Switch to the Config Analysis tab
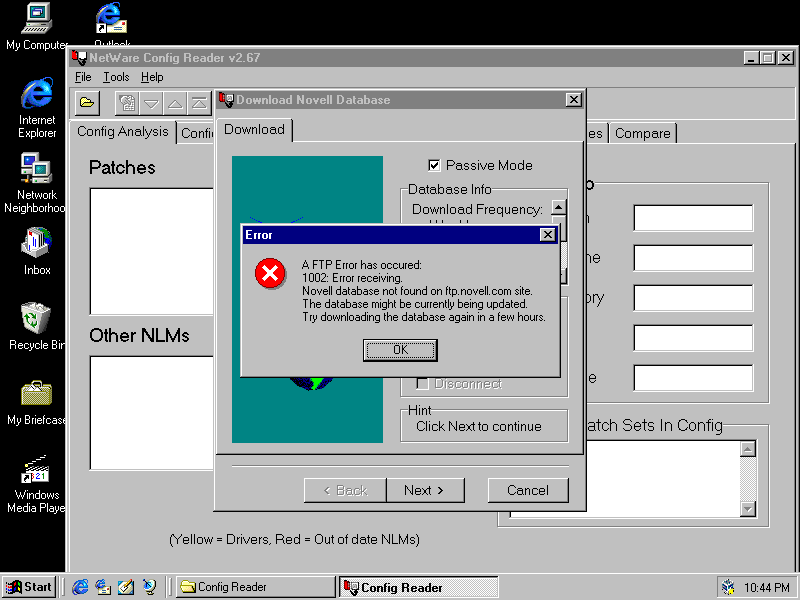 coord(122,132)
